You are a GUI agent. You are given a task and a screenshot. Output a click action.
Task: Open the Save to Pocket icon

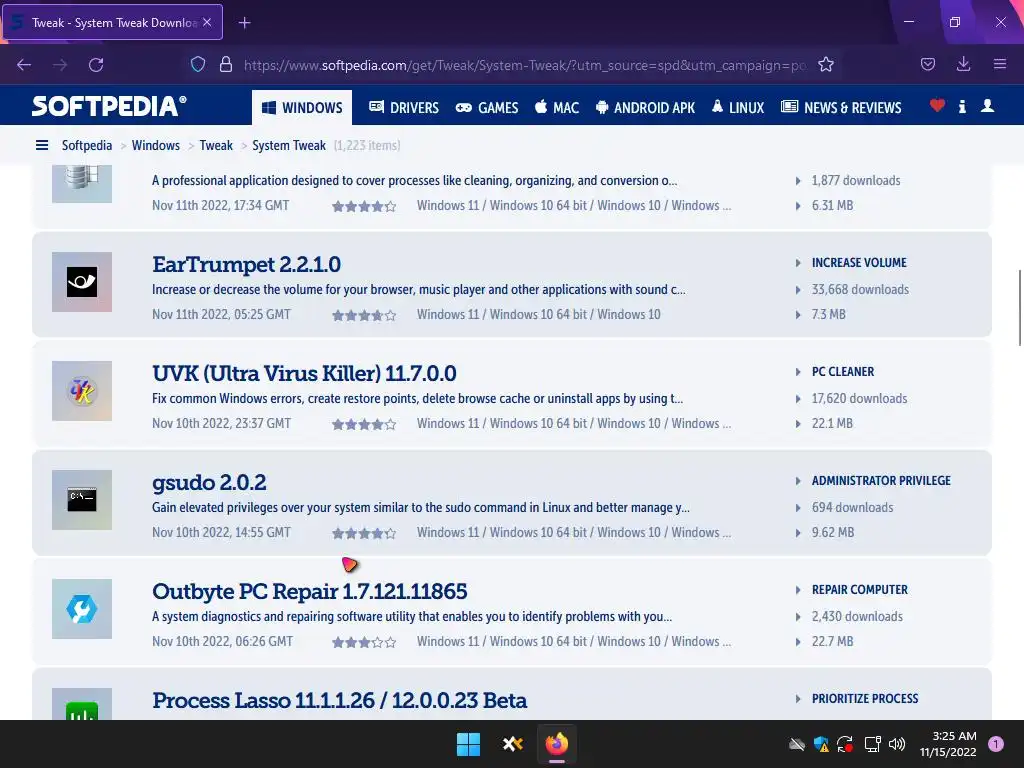click(x=927, y=64)
